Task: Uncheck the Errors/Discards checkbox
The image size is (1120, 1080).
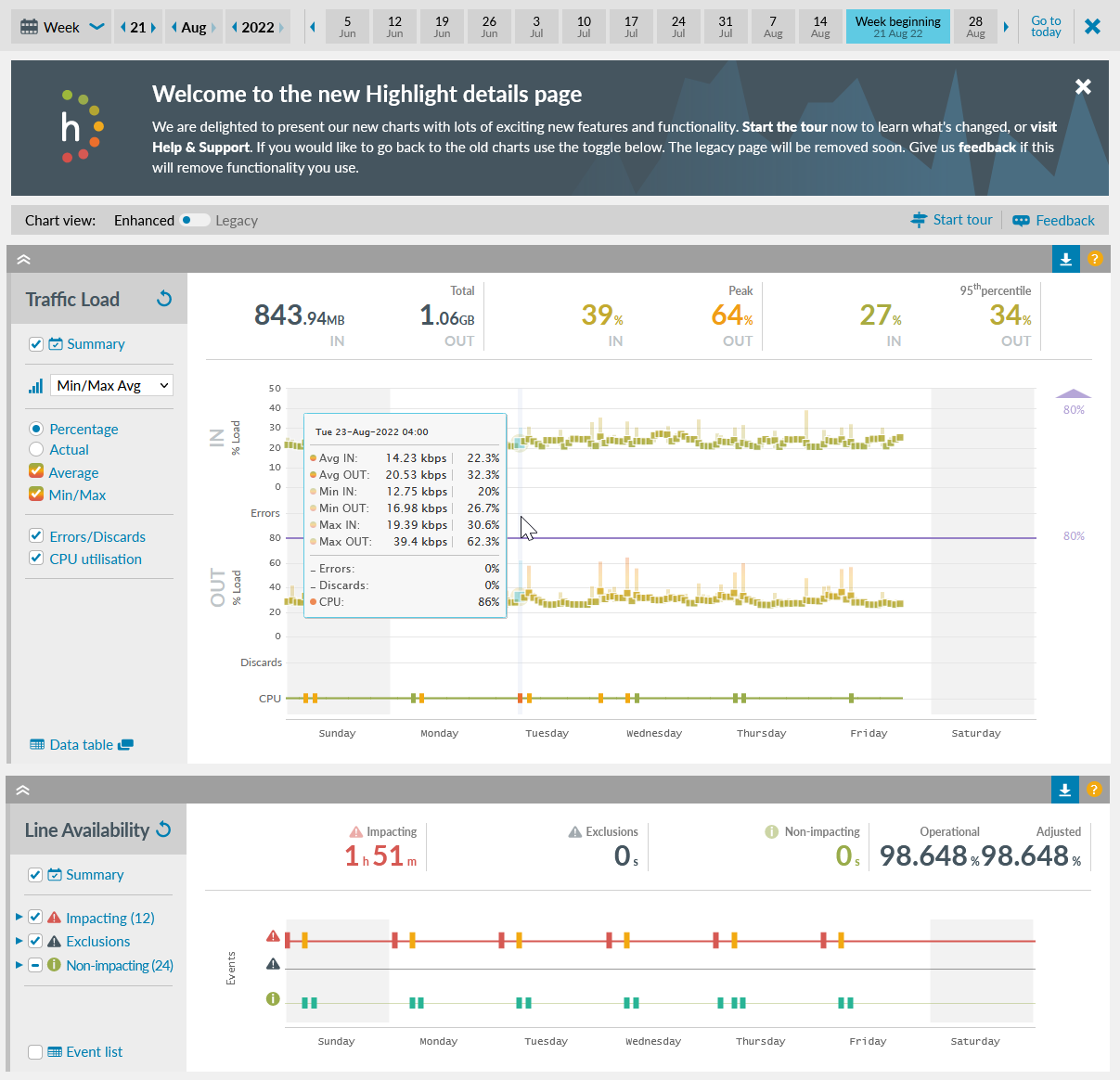Action: pyautogui.click(x=35, y=535)
